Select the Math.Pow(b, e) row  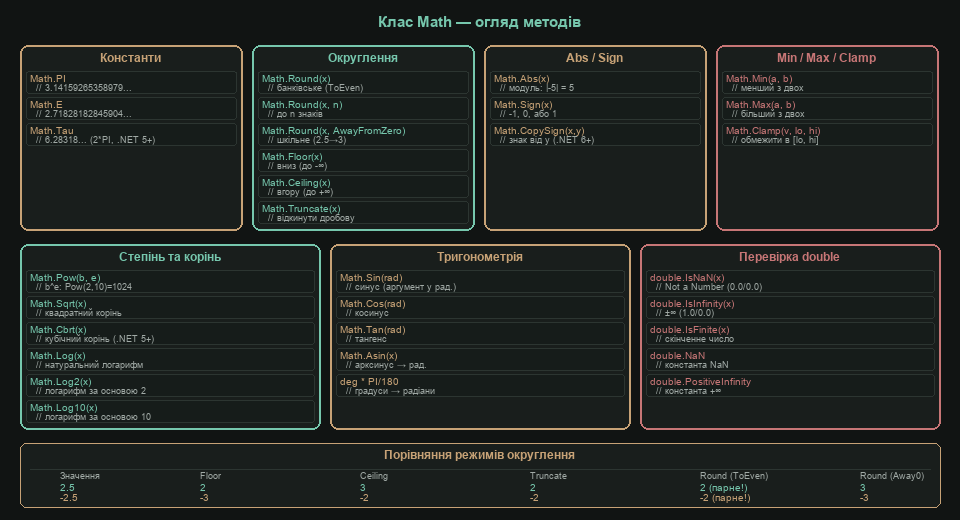click(171, 282)
